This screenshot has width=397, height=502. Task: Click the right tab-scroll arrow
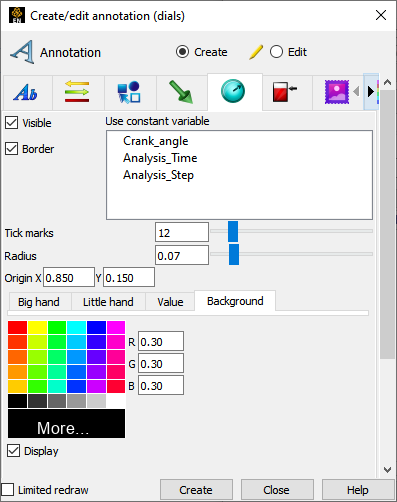(x=370, y=91)
